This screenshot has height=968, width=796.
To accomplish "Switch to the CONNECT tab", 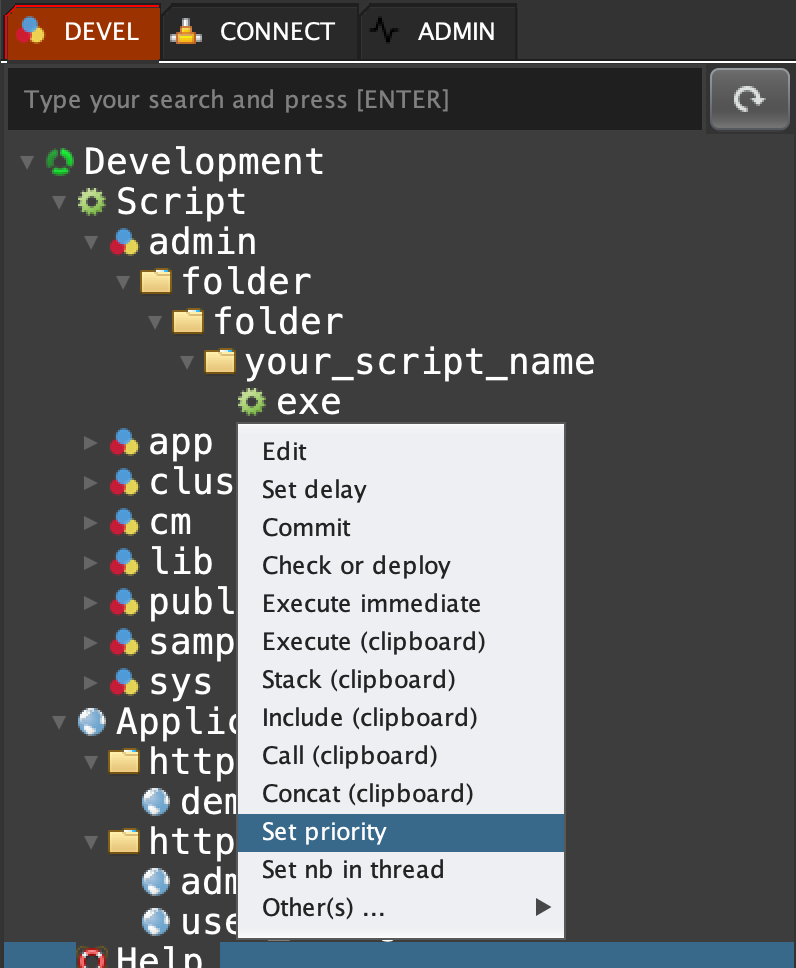I will 259,32.
